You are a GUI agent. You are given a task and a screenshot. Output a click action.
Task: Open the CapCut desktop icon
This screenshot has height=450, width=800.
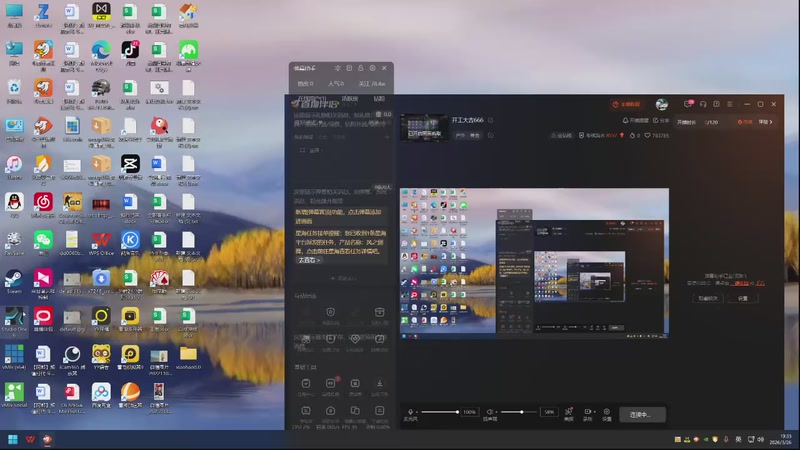tap(130, 168)
